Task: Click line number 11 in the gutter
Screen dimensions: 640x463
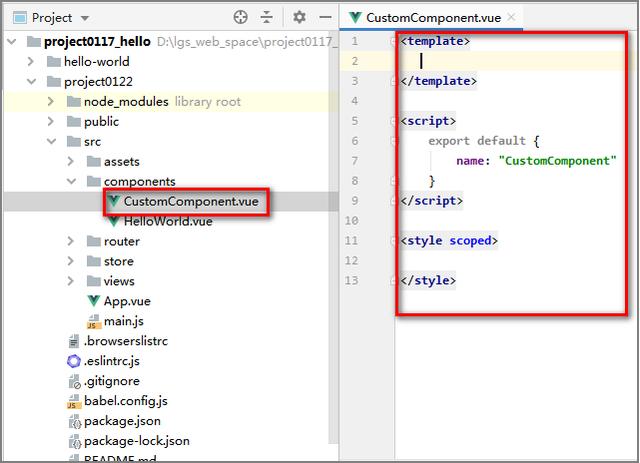Action: 351,241
